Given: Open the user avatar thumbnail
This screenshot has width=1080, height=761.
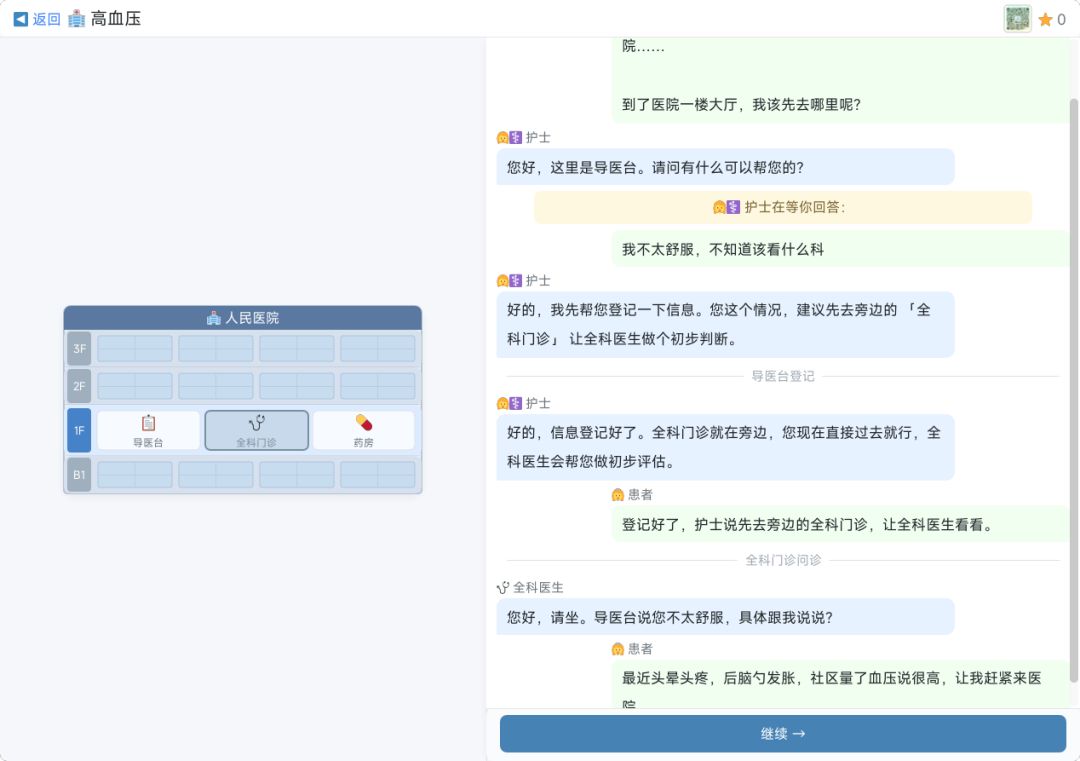Looking at the screenshot, I should [x=1017, y=19].
